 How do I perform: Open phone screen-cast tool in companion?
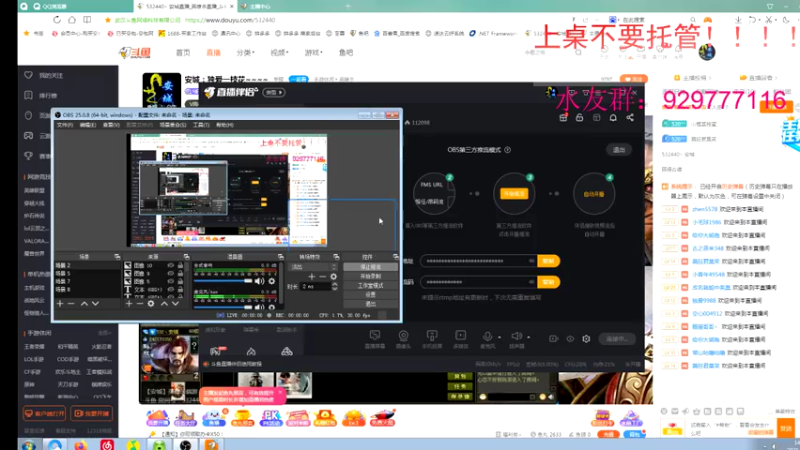(x=432, y=339)
